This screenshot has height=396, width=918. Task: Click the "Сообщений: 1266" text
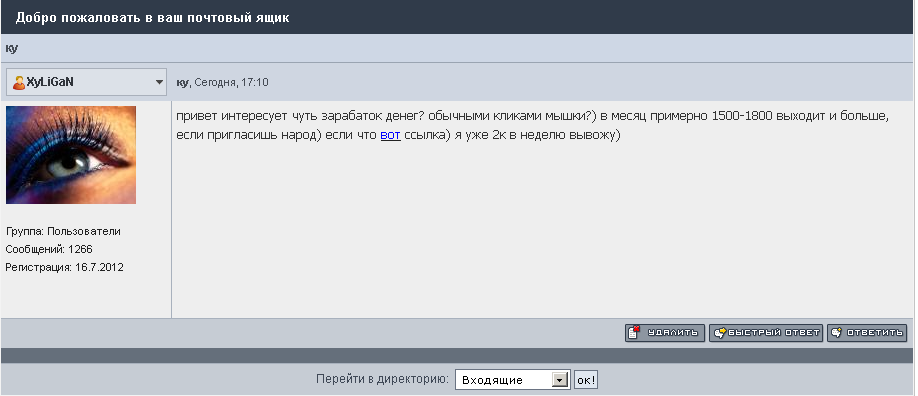(49, 249)
